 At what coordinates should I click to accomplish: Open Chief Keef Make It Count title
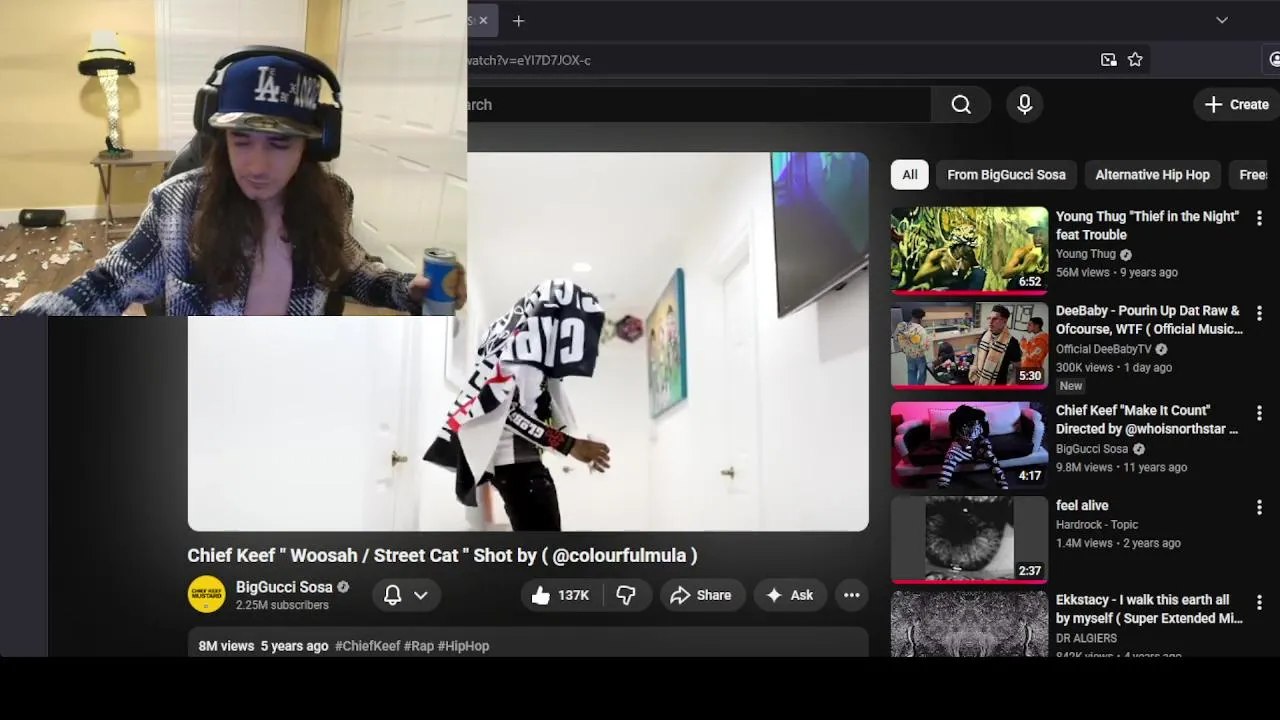coord(1147,419)
